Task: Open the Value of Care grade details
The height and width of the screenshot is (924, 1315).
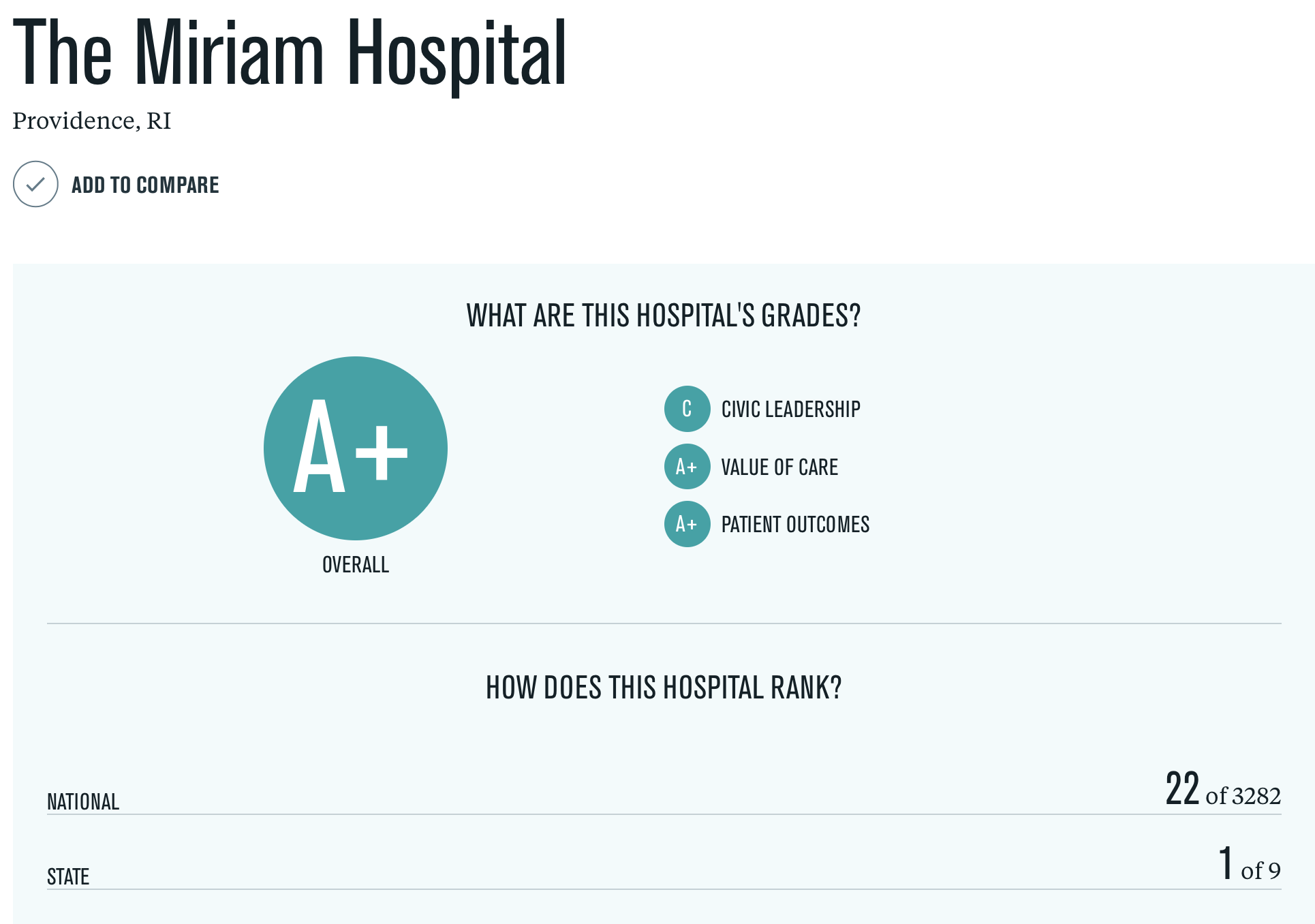Action: [x=779, y=467]
